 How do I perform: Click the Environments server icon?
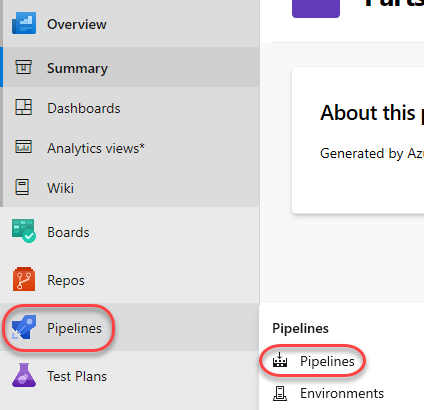click(x=280, y=393)
